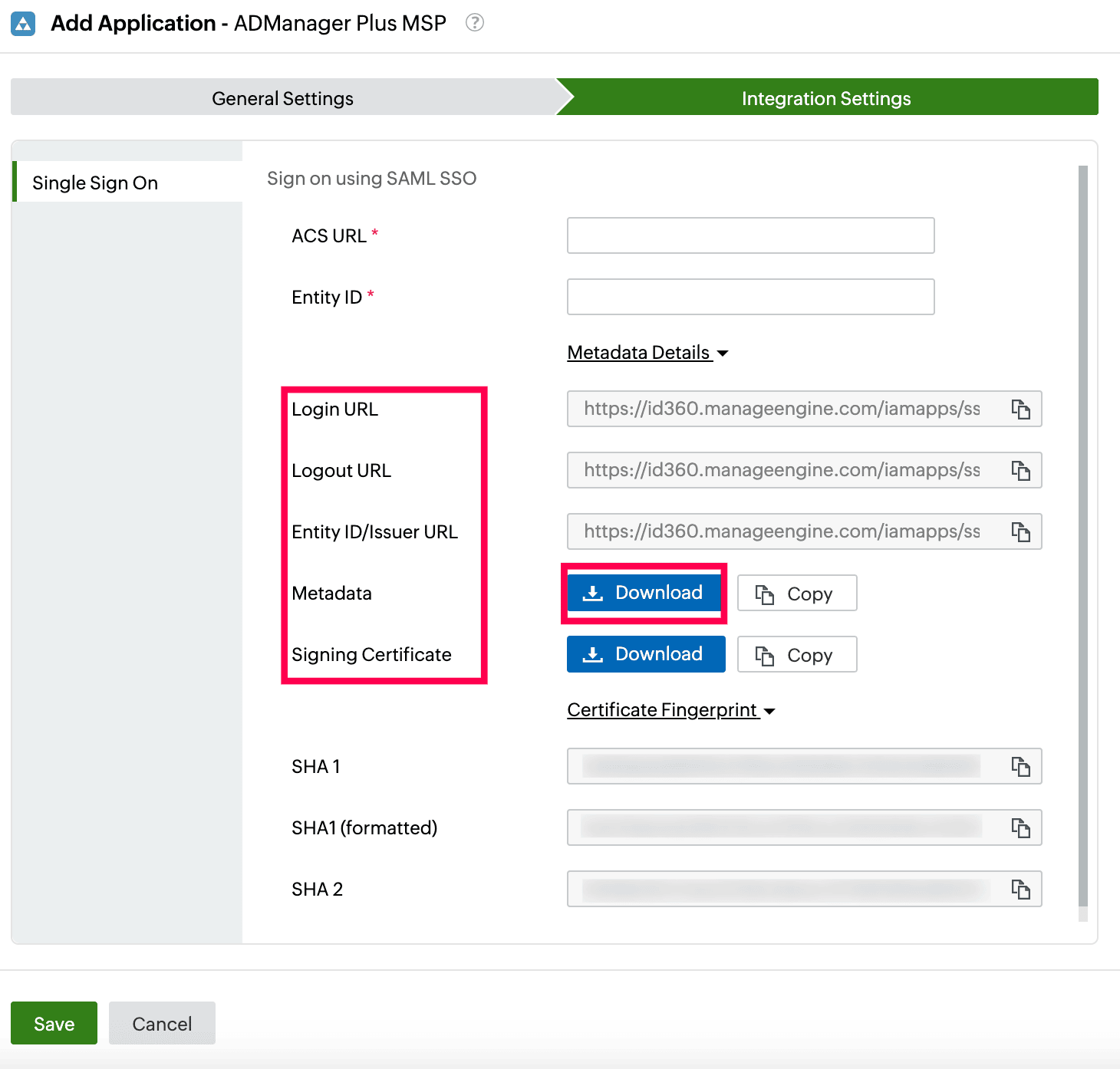Download the Metadata file
The width and height of the screenshot is (1120, 1069).
[x=644, y=592]
